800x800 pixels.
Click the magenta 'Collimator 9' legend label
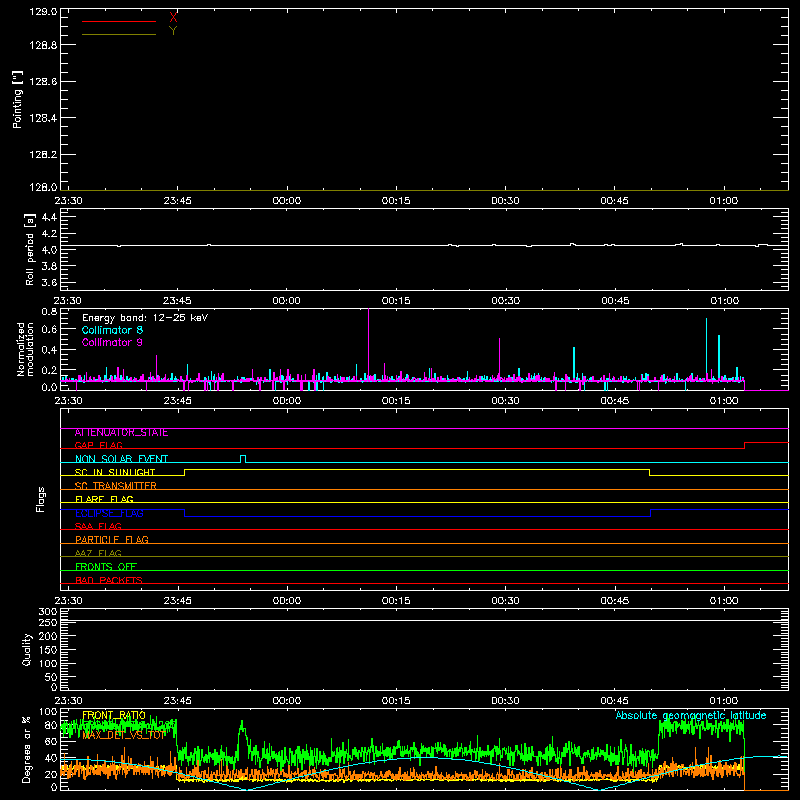(112, 342)
